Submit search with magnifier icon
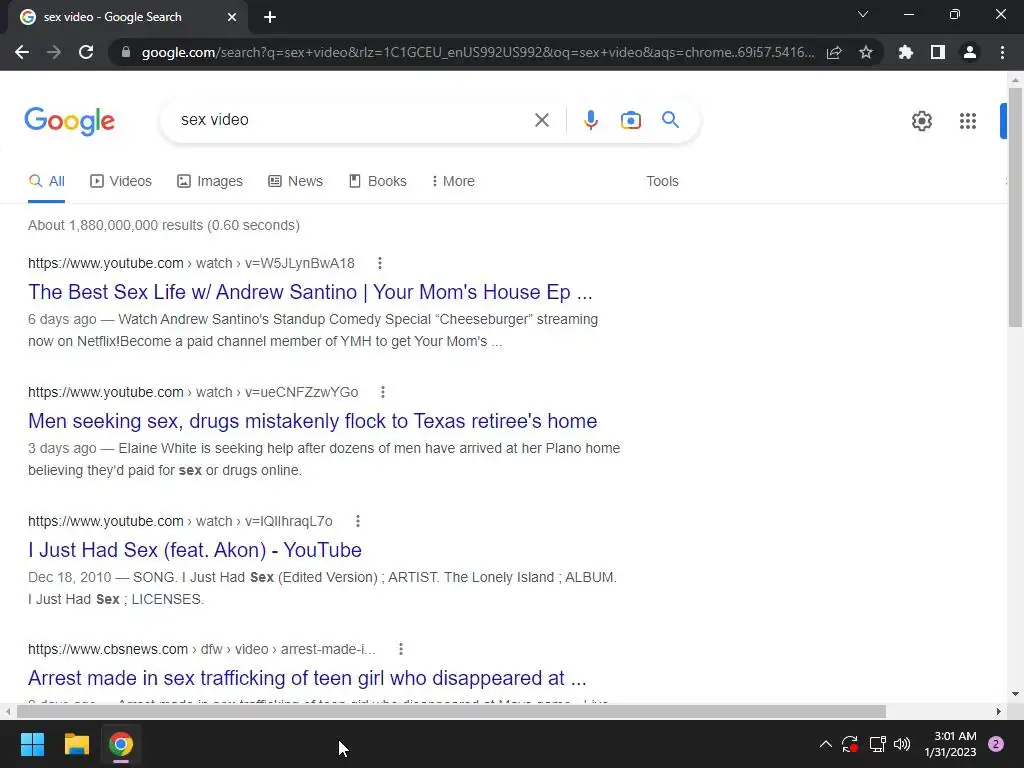Image resolution: width=1024 pixels, height=768 pixels. pos(670,120)
